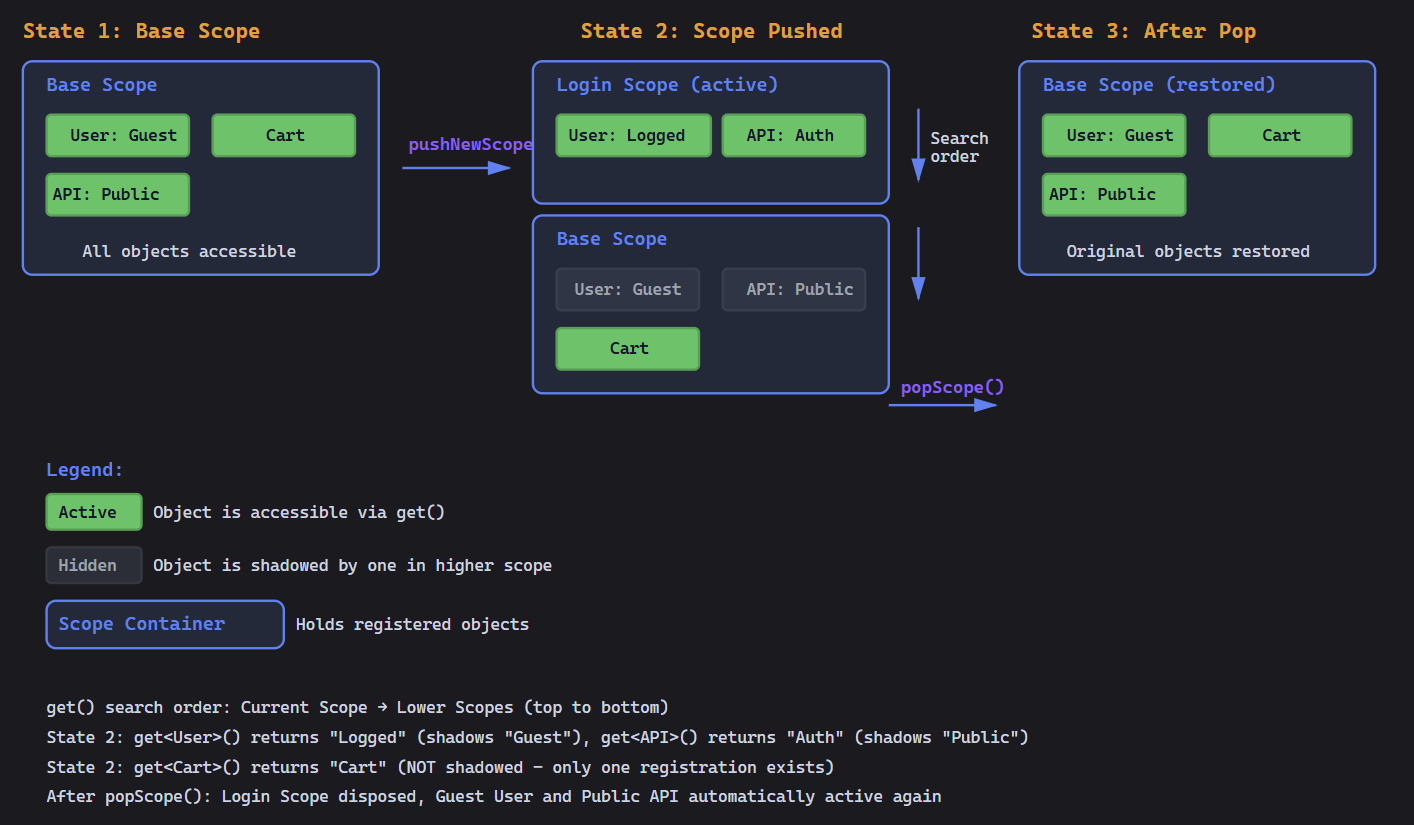
Task: Select the "Cart" box in State 2
Action: [628, 348]
